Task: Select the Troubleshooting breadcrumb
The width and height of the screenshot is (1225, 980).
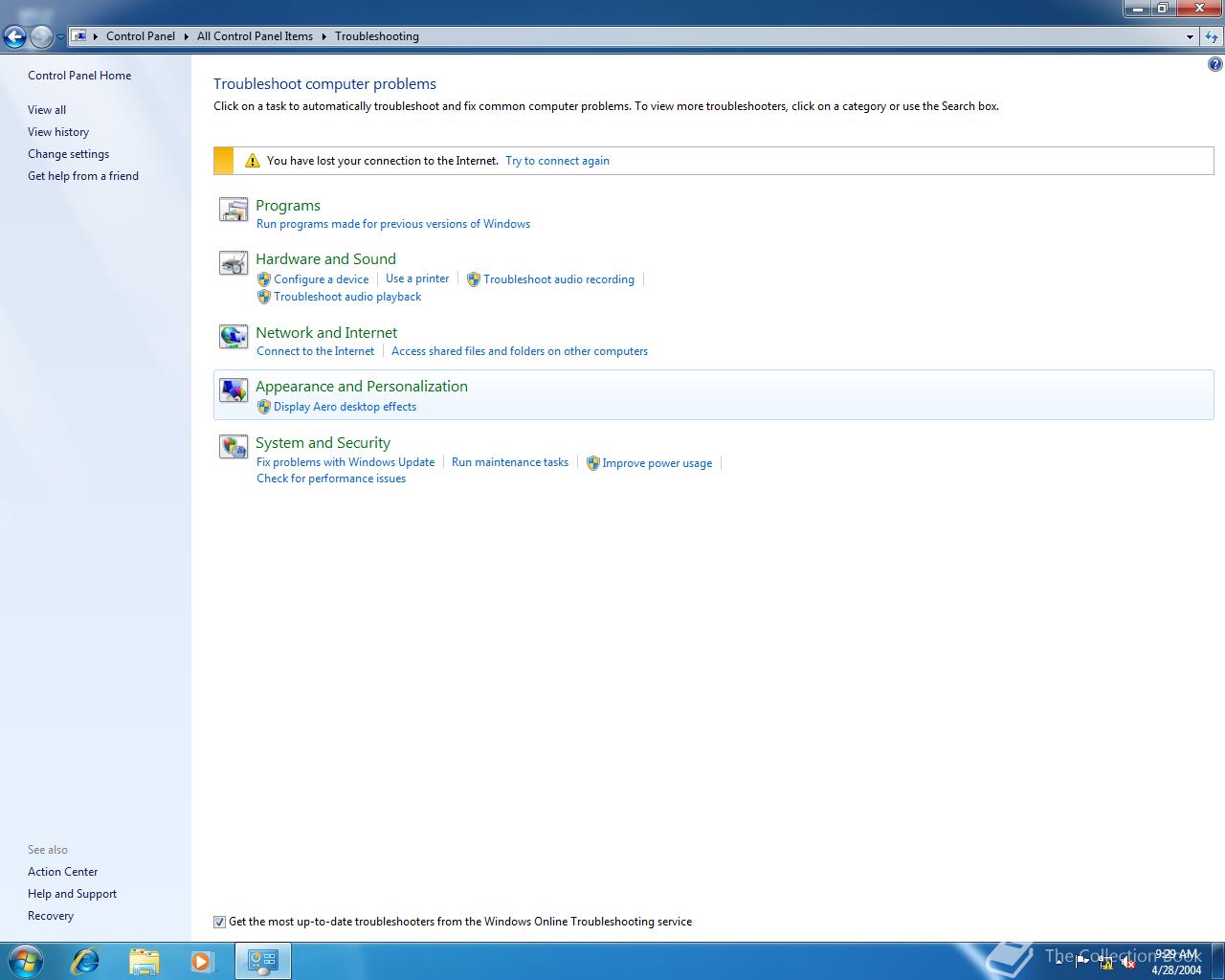Action: (377, 36)
